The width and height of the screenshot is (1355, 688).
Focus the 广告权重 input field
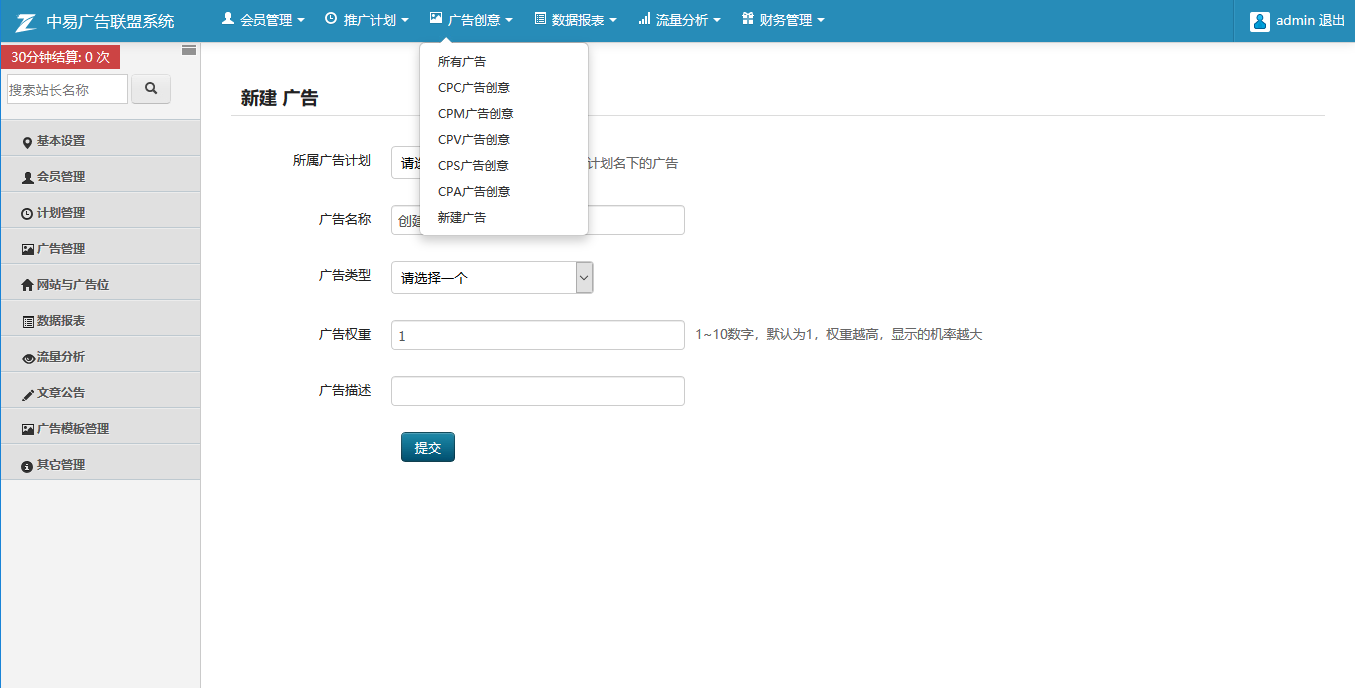(537, 336)
